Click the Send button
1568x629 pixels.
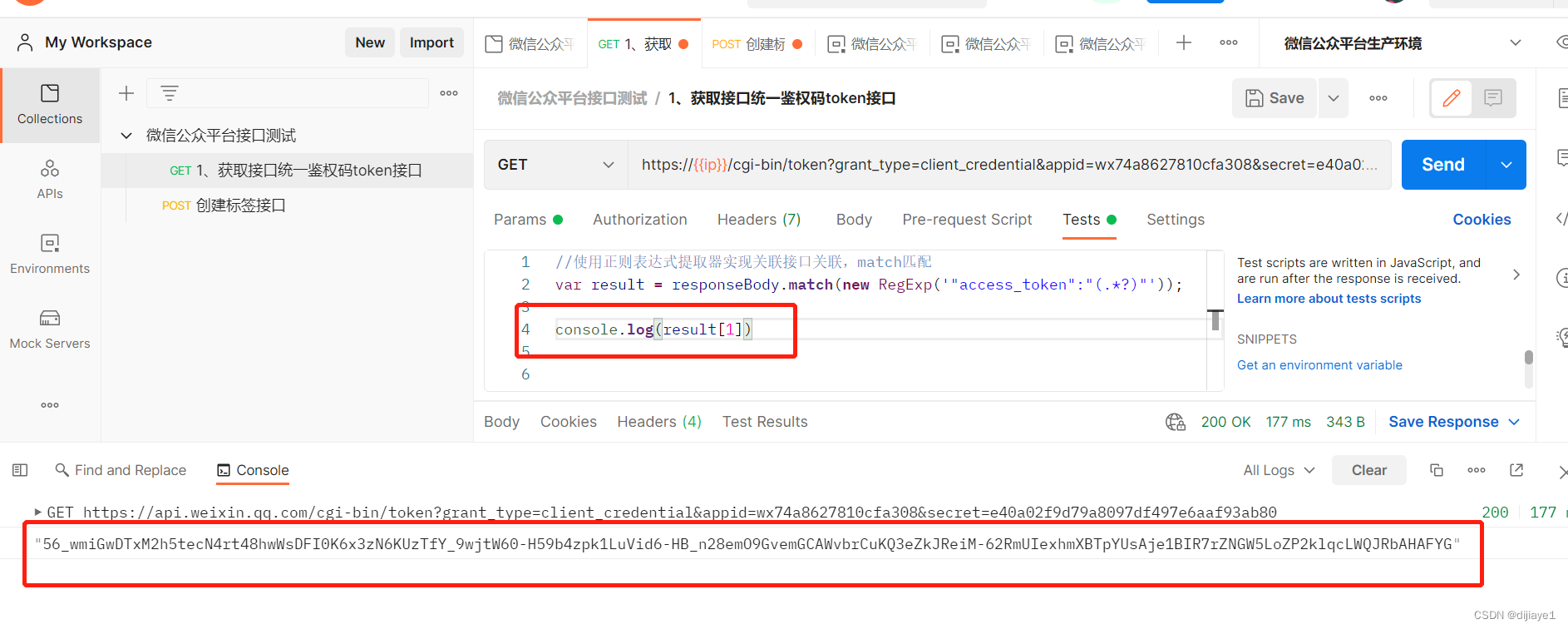pyautogui.click(x=1443, y=165)
